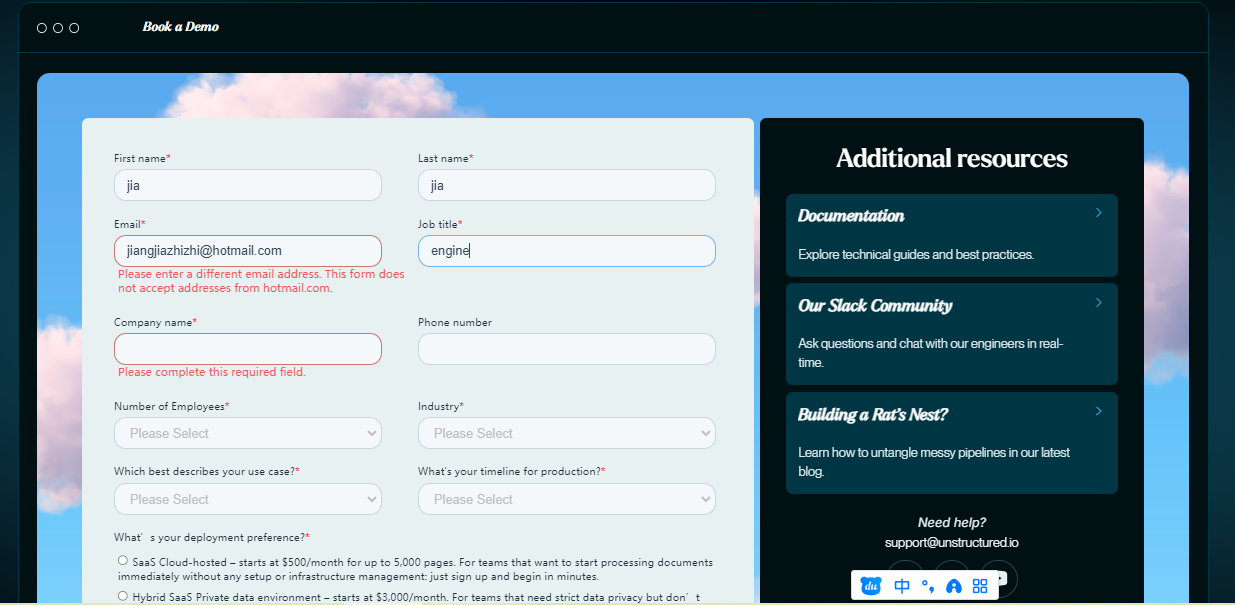Viewport: 1235px width, 605px height.
Task: Open the IME toolbox grid icon
Action: tap(980, 586)
